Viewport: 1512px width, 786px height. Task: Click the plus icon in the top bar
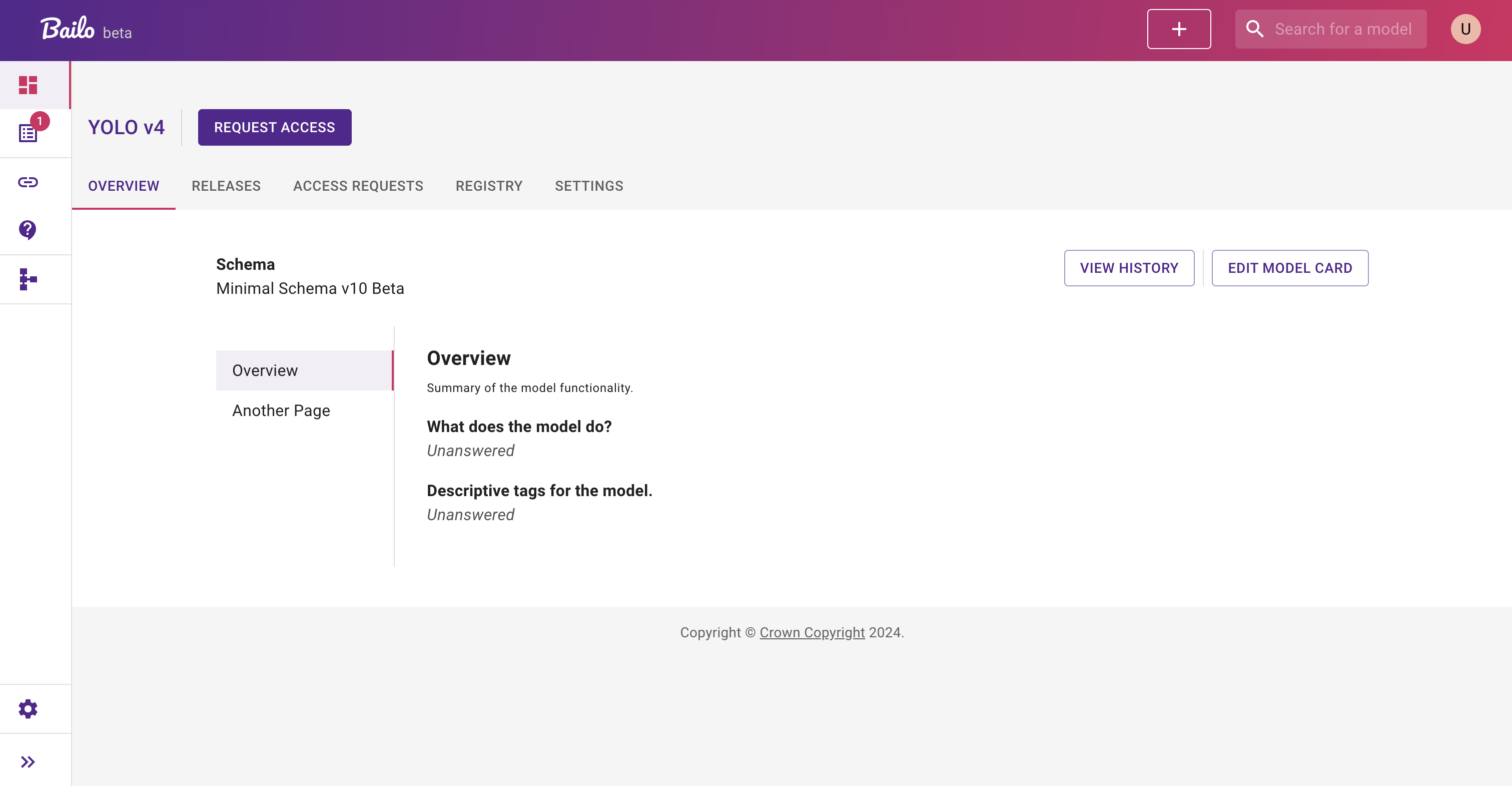(x=1179, y=28)
